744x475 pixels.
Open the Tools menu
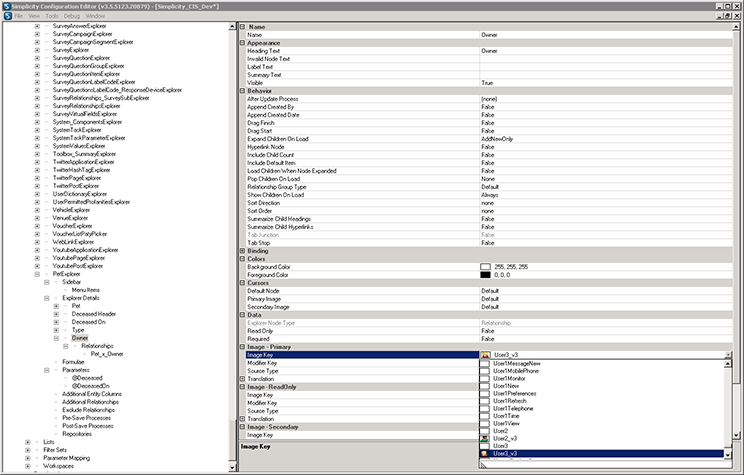52,16
